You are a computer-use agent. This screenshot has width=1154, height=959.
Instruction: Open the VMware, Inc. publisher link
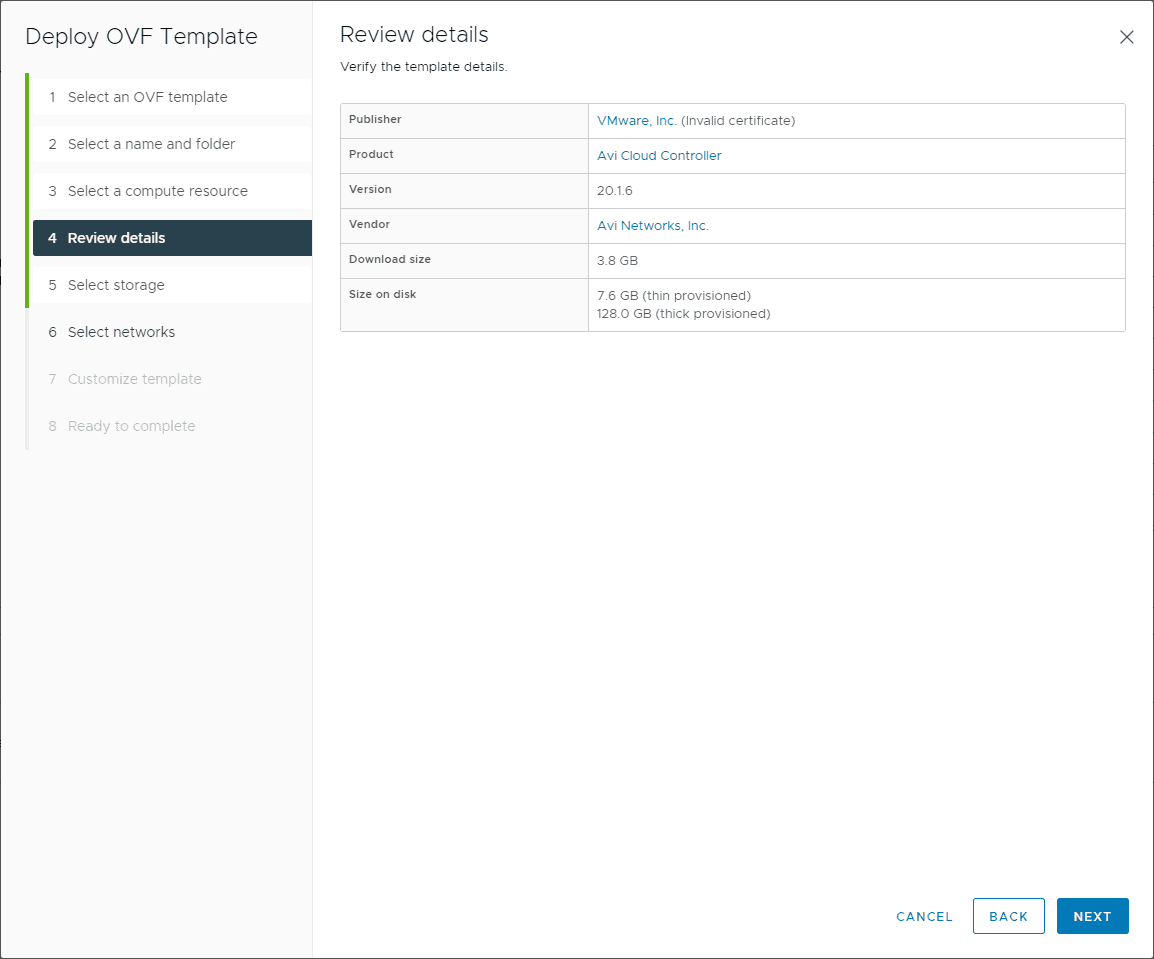(636, 121)
